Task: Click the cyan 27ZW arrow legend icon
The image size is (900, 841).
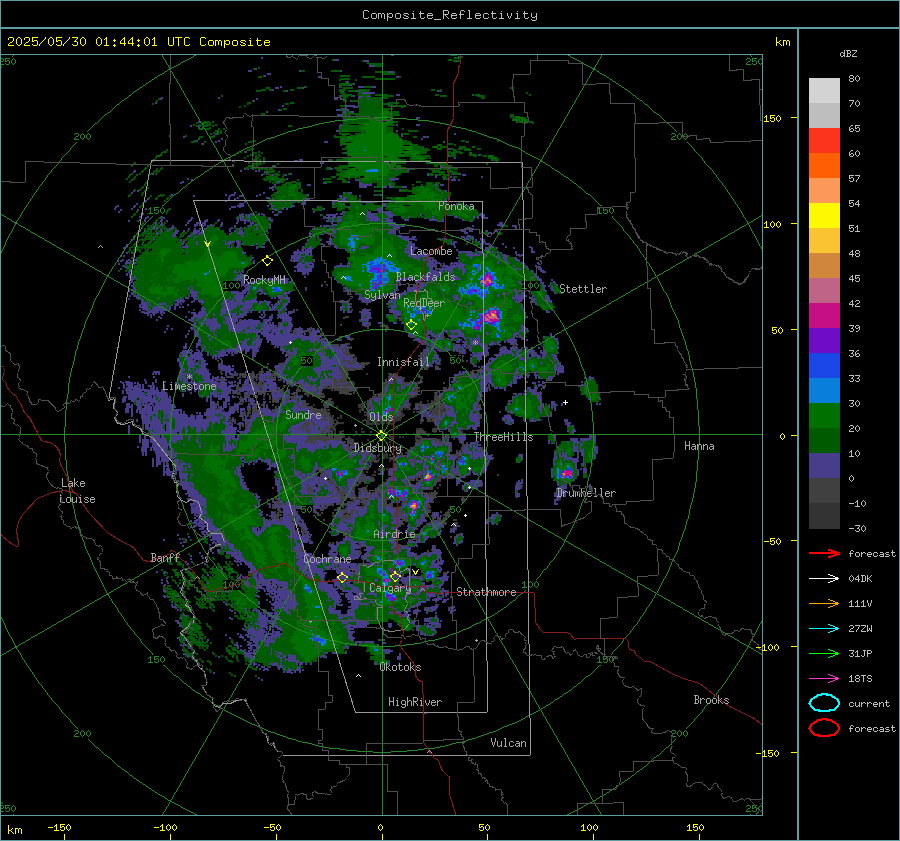Action: [x=824, y=628]
